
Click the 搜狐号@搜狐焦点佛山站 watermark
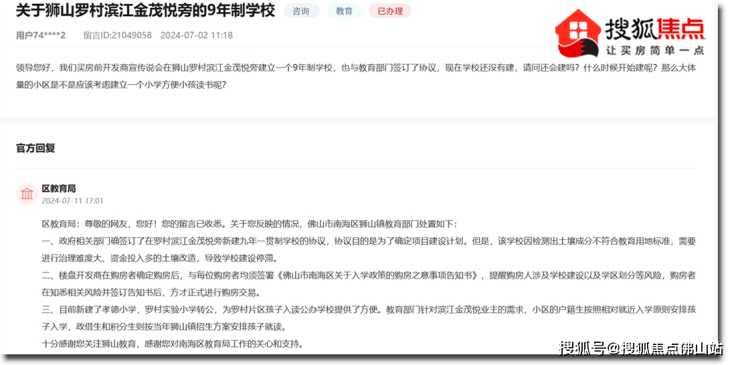641,348
